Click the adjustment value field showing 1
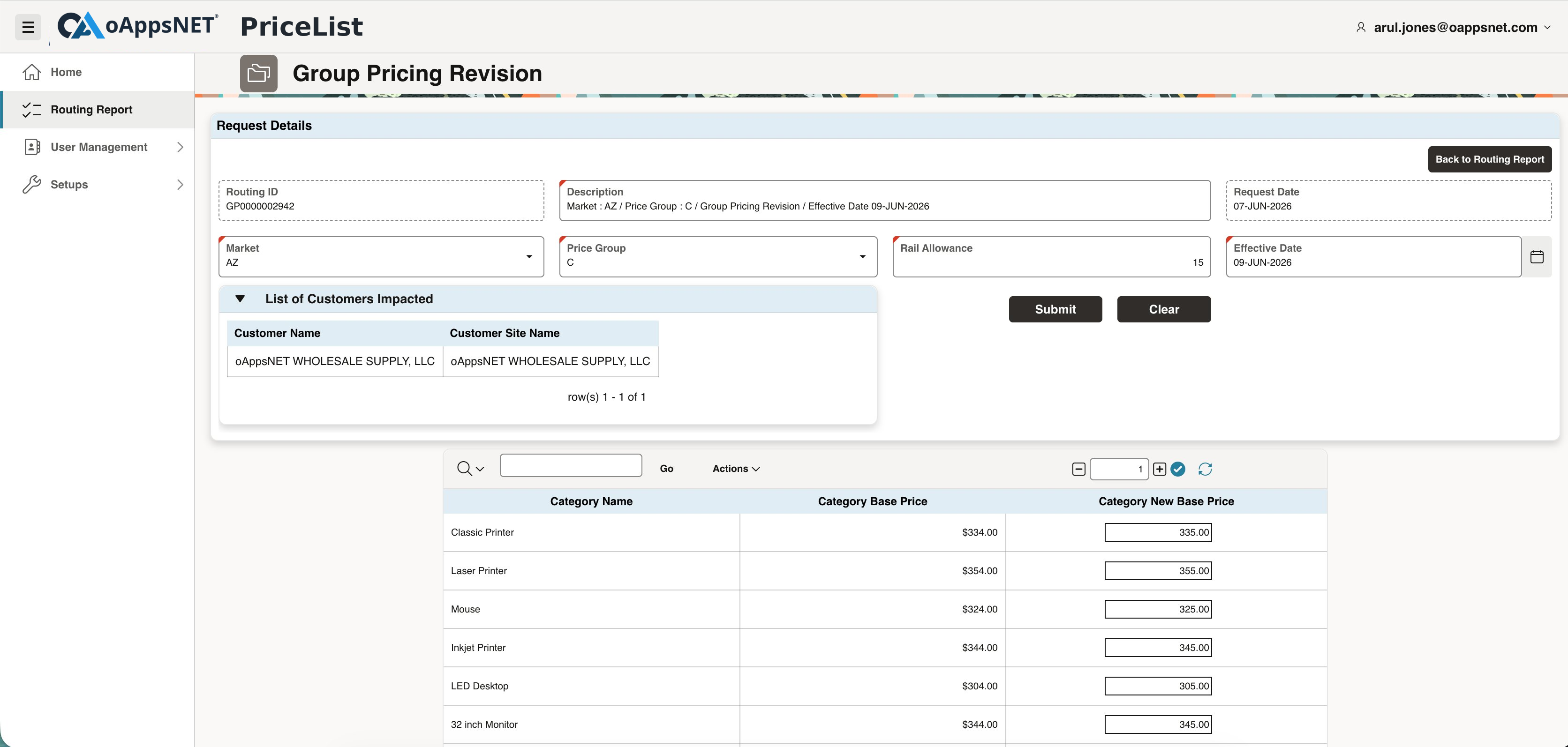This screenshot has width=1568, height=747. (1119, 469)
